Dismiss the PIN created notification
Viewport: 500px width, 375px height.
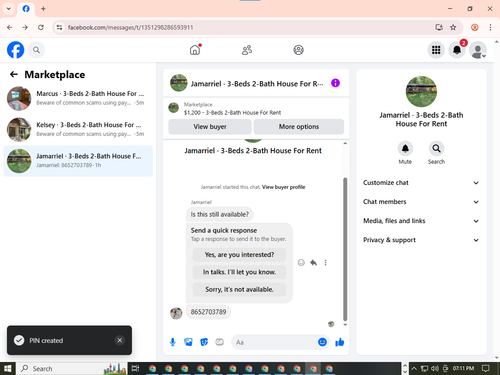(x=120, y=340)
